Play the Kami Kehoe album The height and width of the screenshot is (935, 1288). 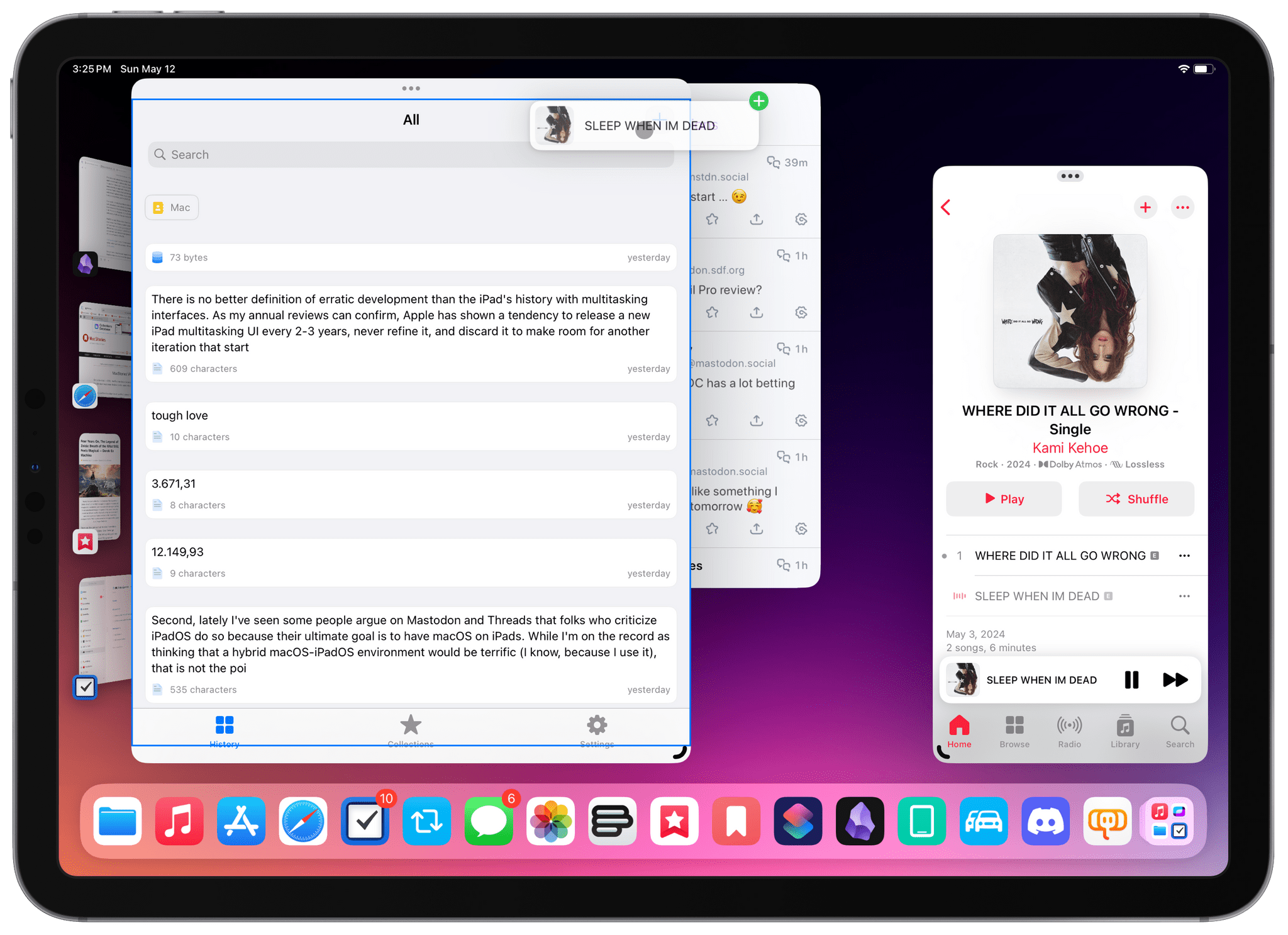pyautogui.click(x=1004, y=499)
